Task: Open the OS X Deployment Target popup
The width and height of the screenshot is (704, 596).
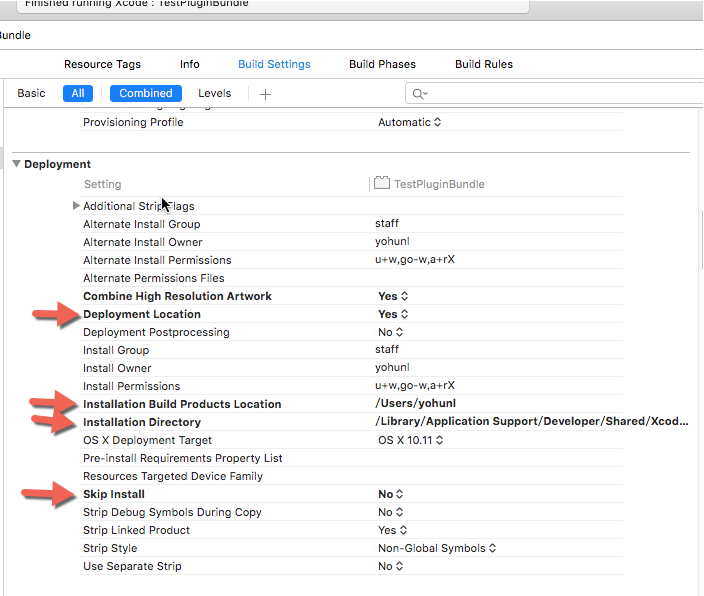Action: click(409, 440)
